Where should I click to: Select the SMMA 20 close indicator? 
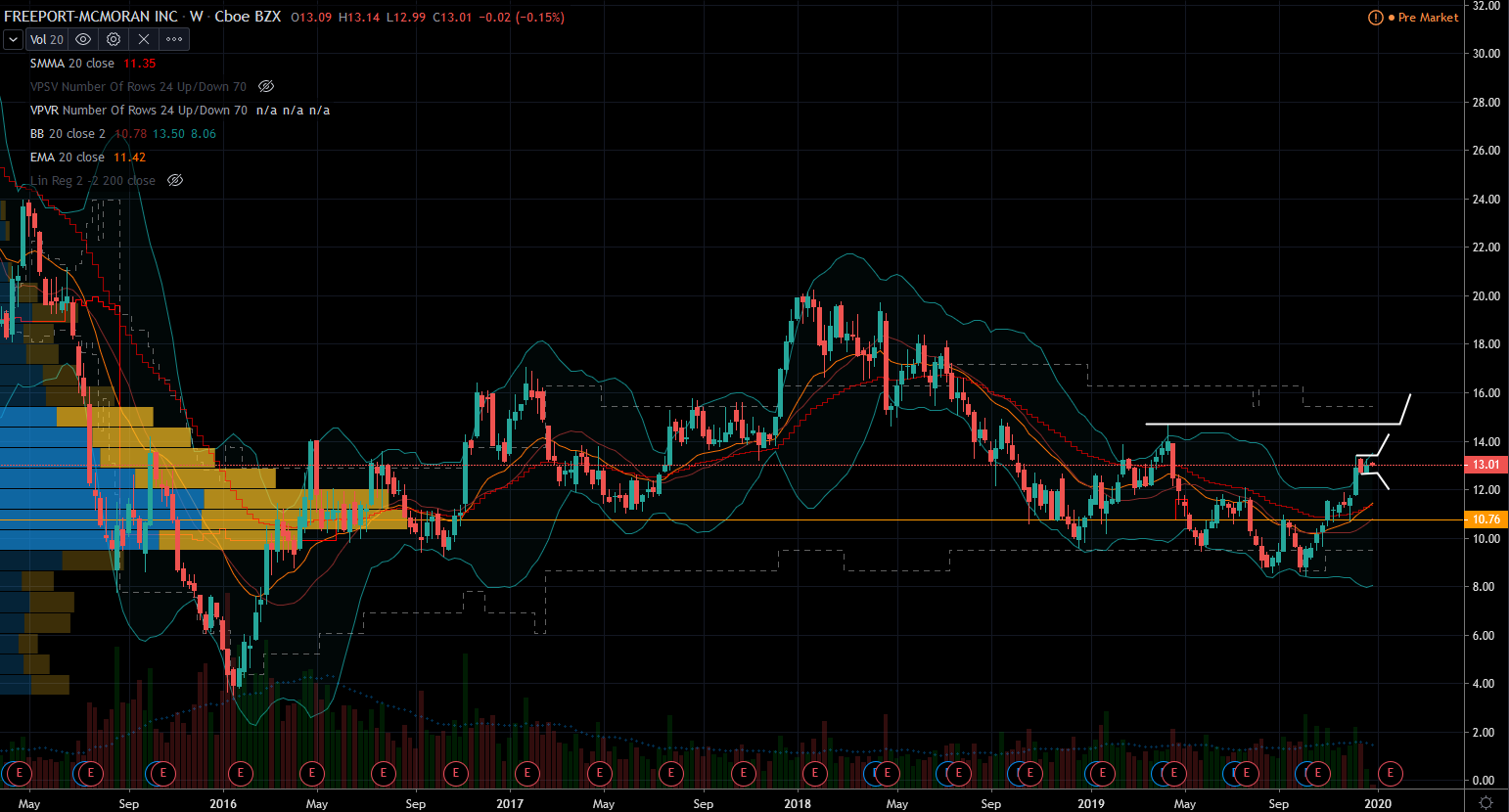(72, 63)
